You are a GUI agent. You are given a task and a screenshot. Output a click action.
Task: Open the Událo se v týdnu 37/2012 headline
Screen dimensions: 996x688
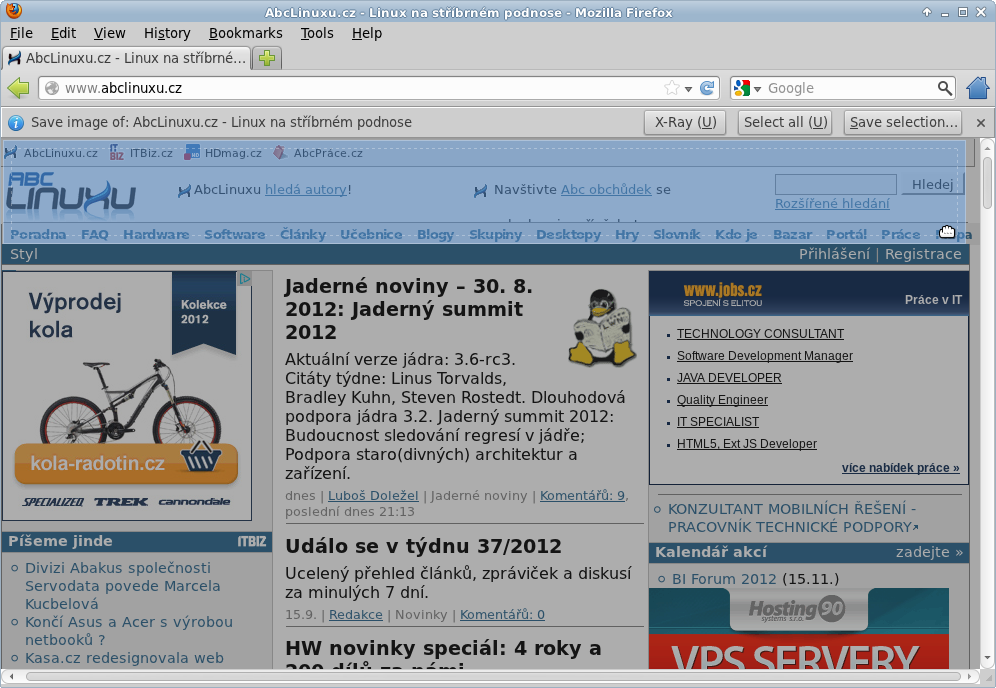(x=423, y=546)
